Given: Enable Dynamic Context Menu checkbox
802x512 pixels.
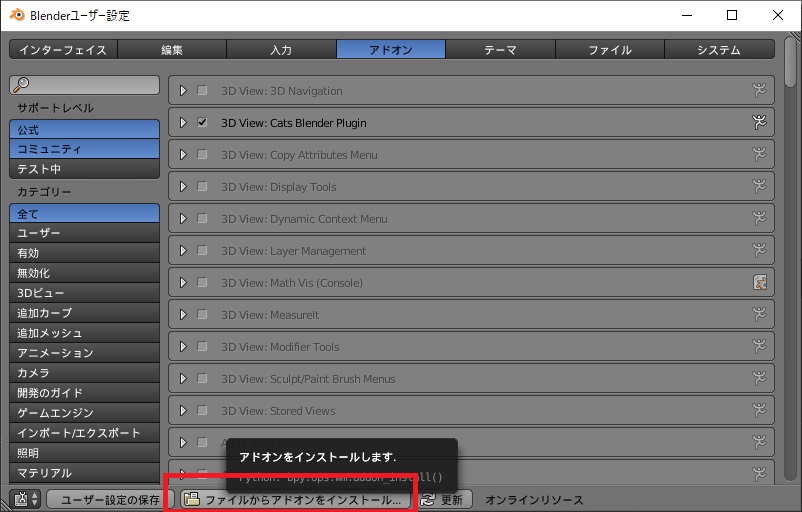Looking at the screenshot, I should click(202, 218).
